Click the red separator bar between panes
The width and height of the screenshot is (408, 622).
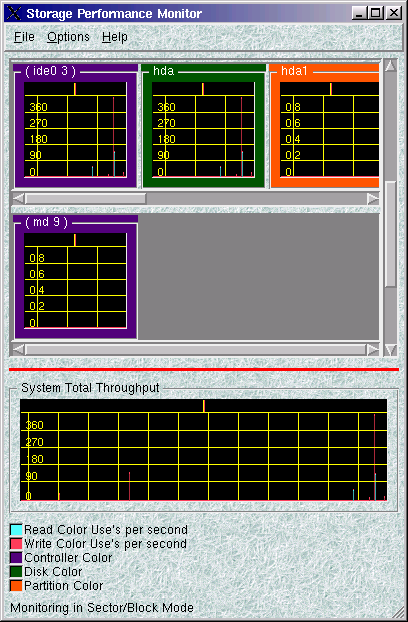[204, 370]
